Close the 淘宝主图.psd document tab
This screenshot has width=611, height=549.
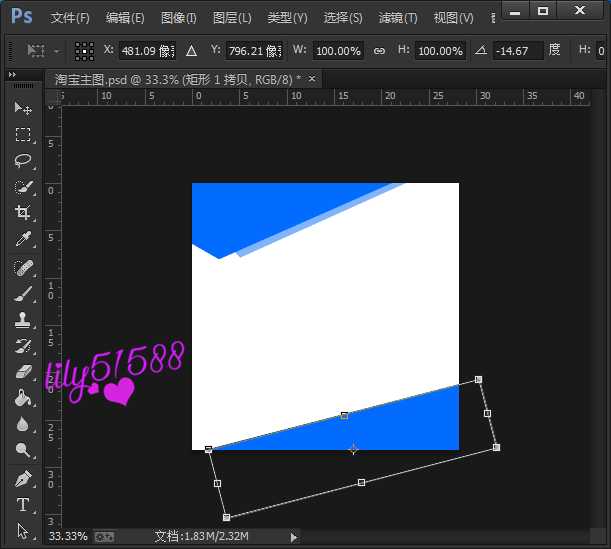coord(312,78)
